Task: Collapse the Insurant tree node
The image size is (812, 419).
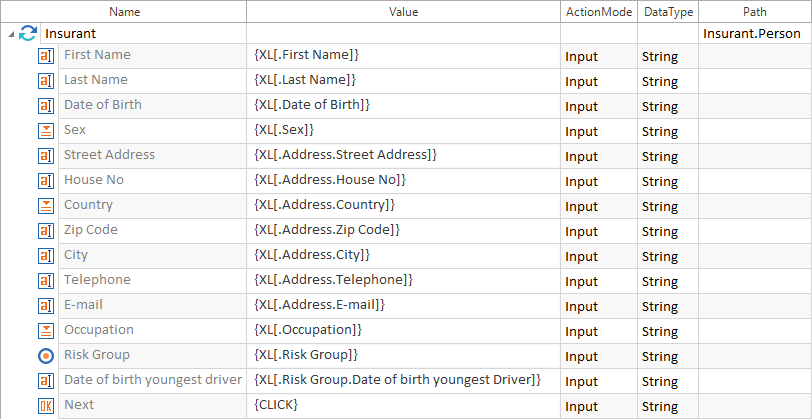Action: click(x=10, y=34)
